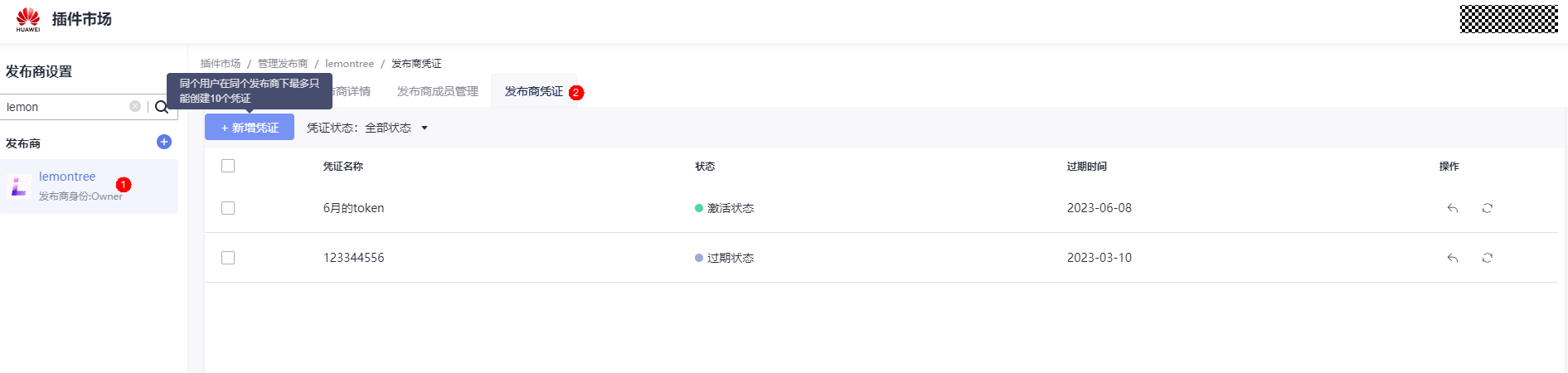Screen dimensions: 1568x373
Task: Check the 123344556 row checkbox
Action: pos(228,258)
